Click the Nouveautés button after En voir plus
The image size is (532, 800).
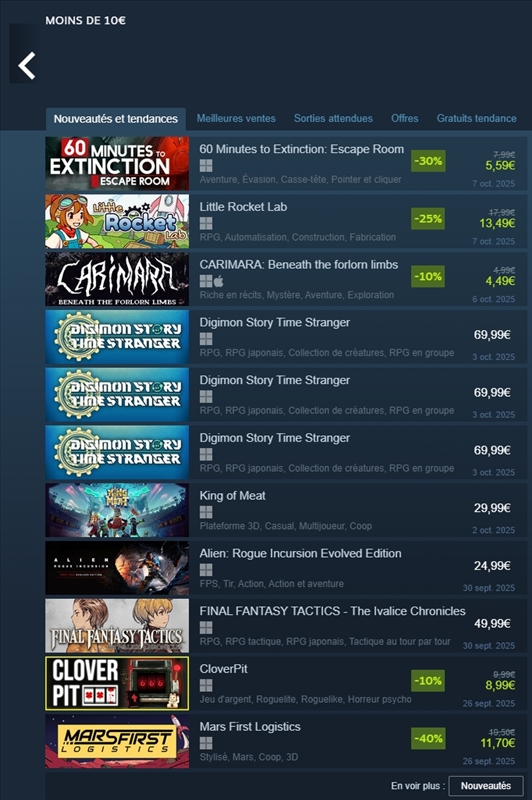486,786
